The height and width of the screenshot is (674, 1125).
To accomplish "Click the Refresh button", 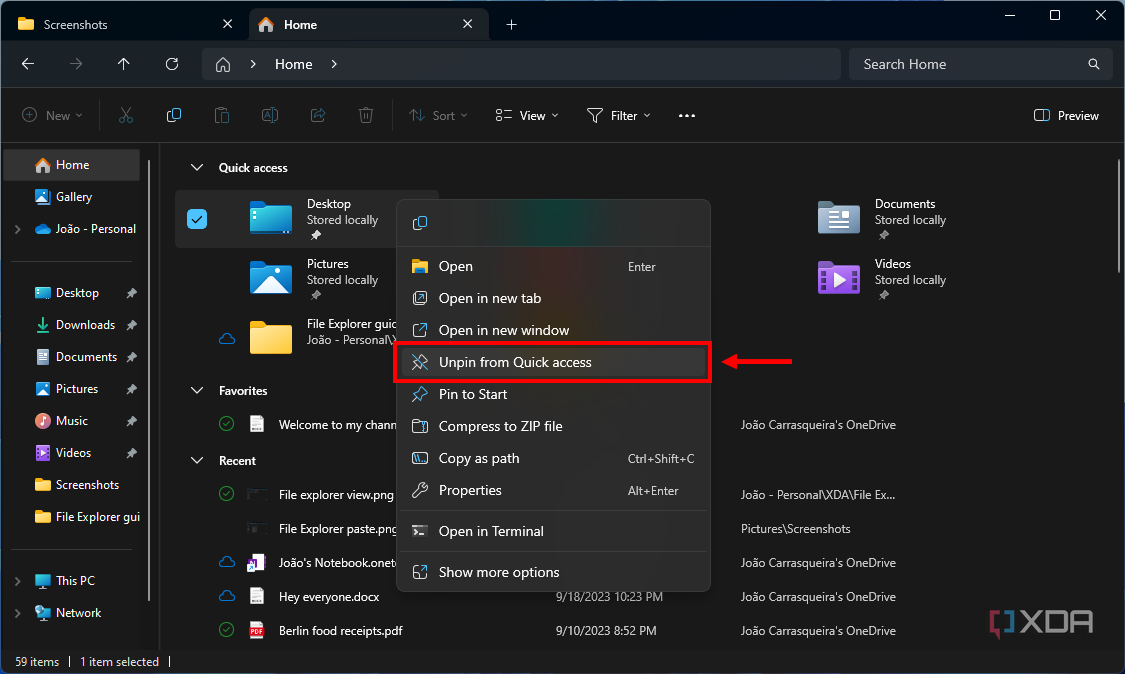I will [171, 63].
